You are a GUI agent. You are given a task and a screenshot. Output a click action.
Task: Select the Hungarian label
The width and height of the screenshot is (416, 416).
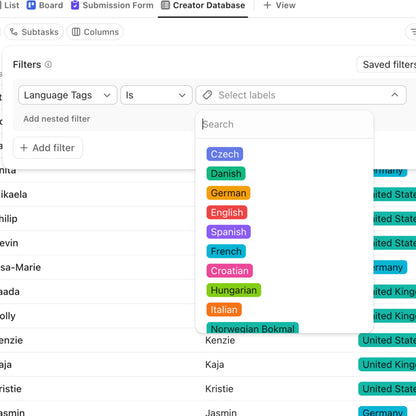(x=234, y=290)
